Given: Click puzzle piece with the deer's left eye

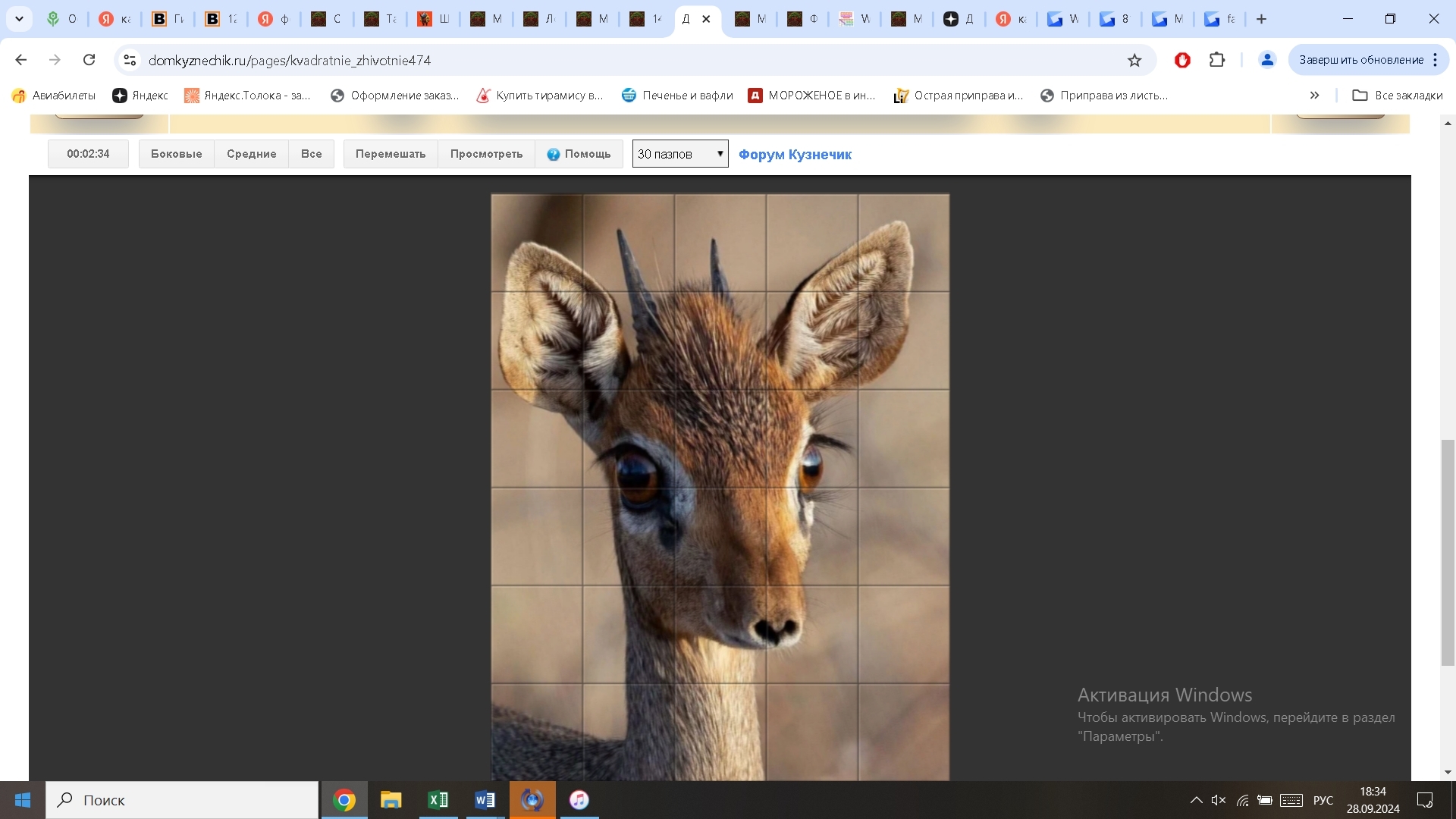Looking at the screenshot, I should [x=629, y=439].
